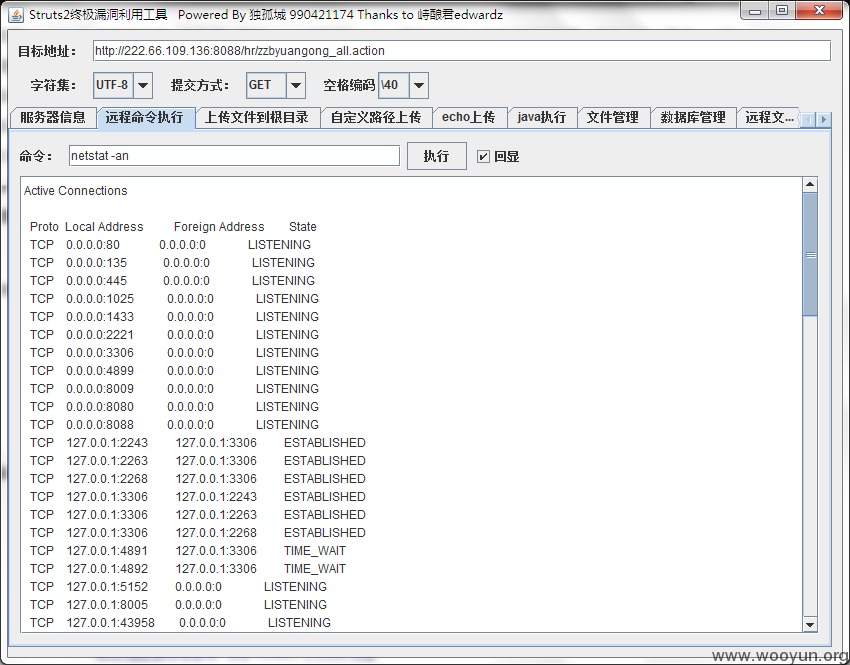850x665 pixels.
Task: Click the output scrollbar up arrow
Action: click(810, 185)
